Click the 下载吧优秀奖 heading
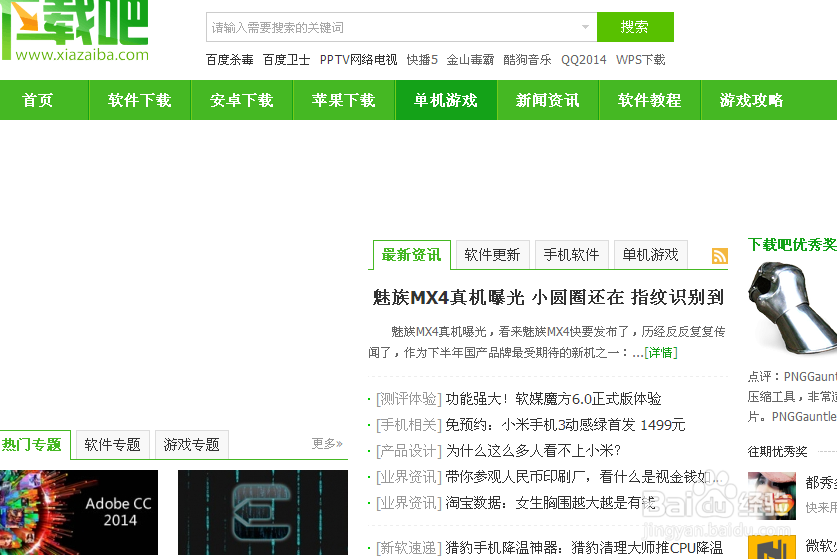Image resolution: width=837 pixels, height=559 pixels. pyautogui.click(x=792, y=245)
